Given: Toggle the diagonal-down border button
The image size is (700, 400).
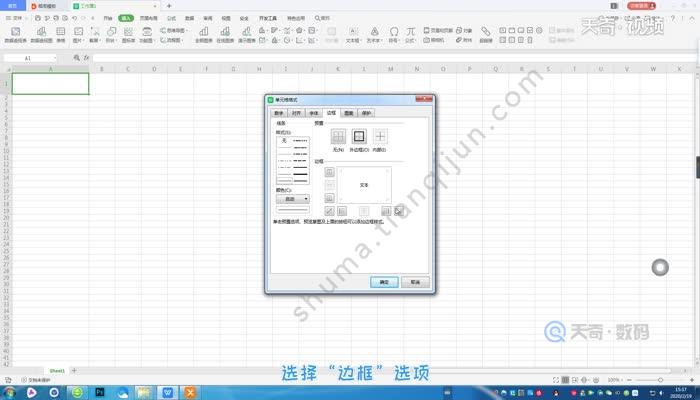Looking at the screenshot, I should (398, 211).
